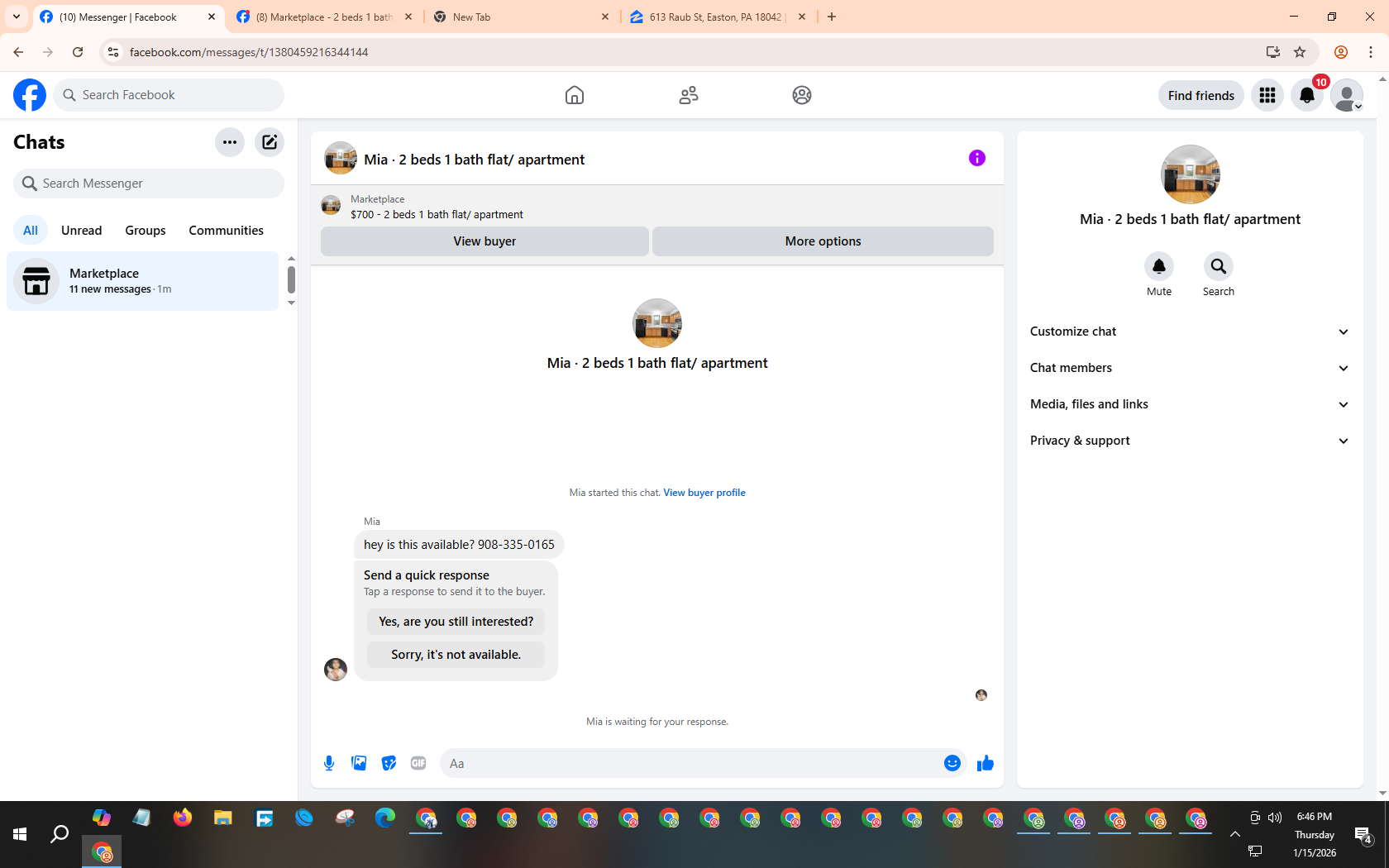Select the All chats filter
This screenshot has height=868, width=1389.
coord(31,231)
